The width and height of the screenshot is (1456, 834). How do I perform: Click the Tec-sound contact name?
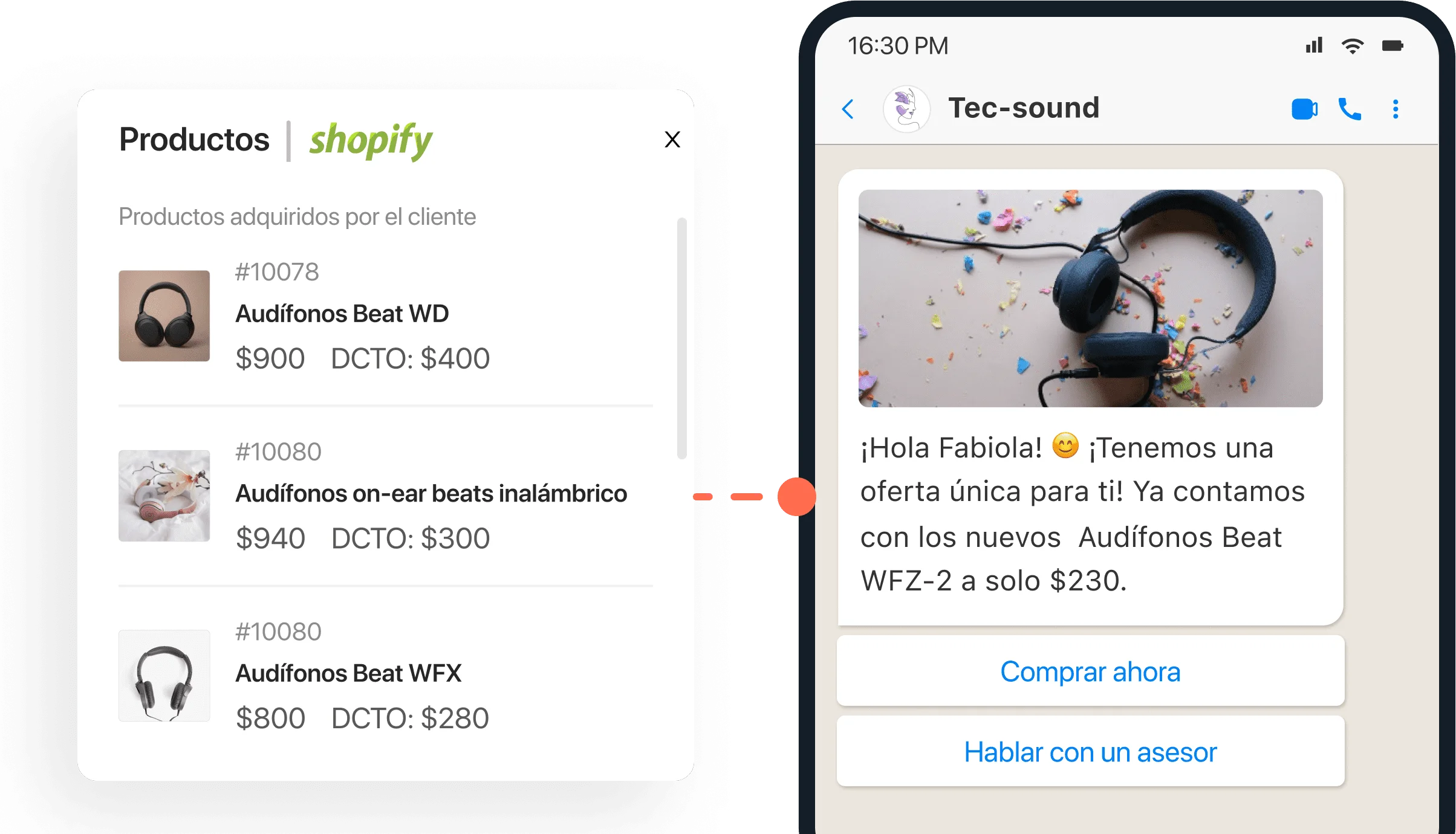click(x=1024, y=108)
